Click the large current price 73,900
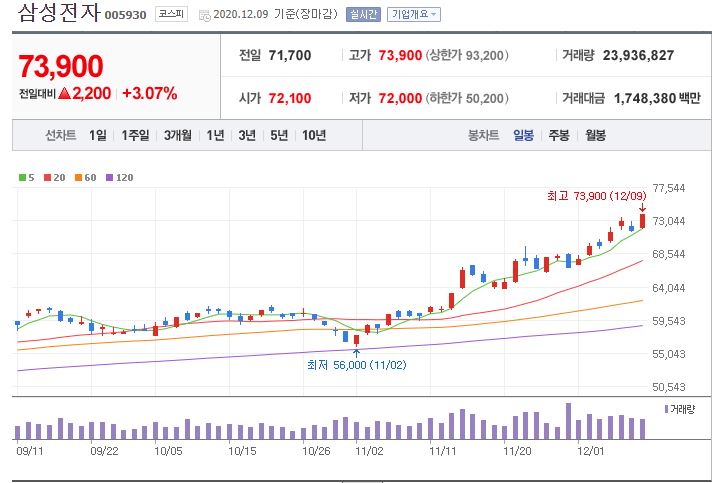 coord(61,67)
